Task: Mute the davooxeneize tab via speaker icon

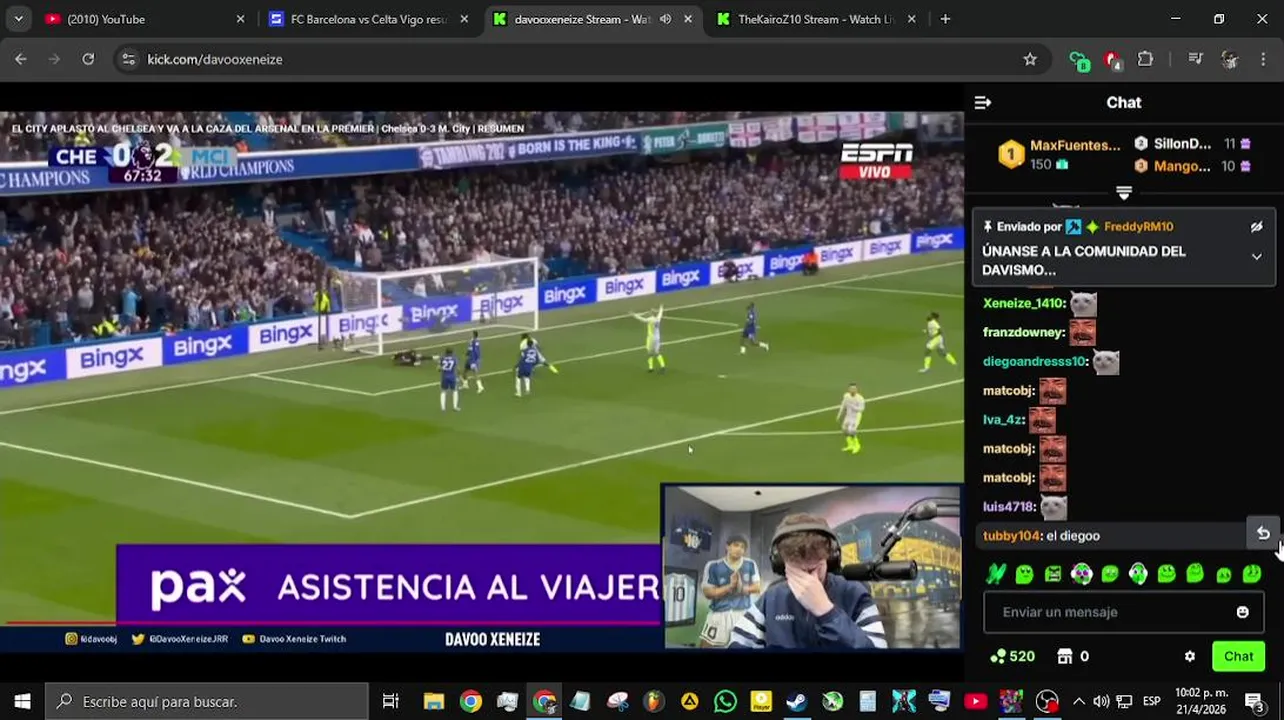Action: tap(665, 19)
